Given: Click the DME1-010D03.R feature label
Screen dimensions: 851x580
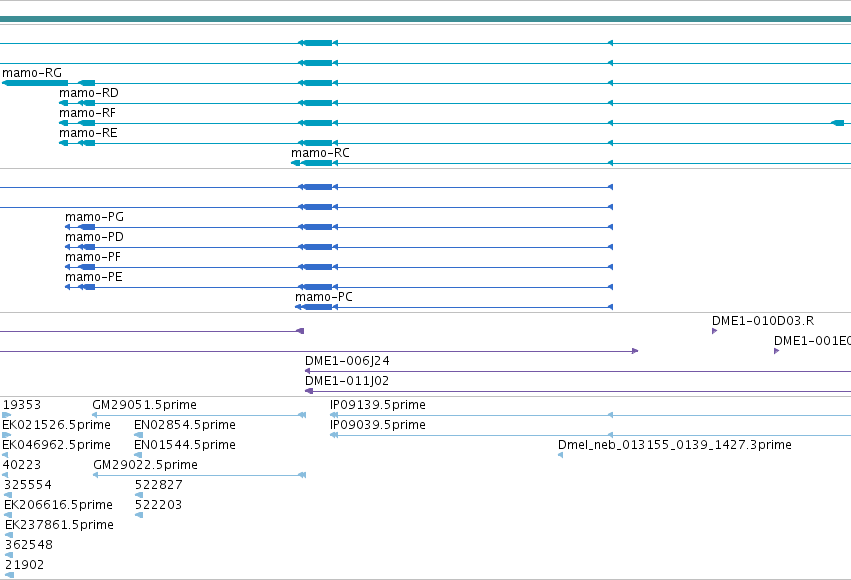Looking at the screenshot, I should 763,321.
